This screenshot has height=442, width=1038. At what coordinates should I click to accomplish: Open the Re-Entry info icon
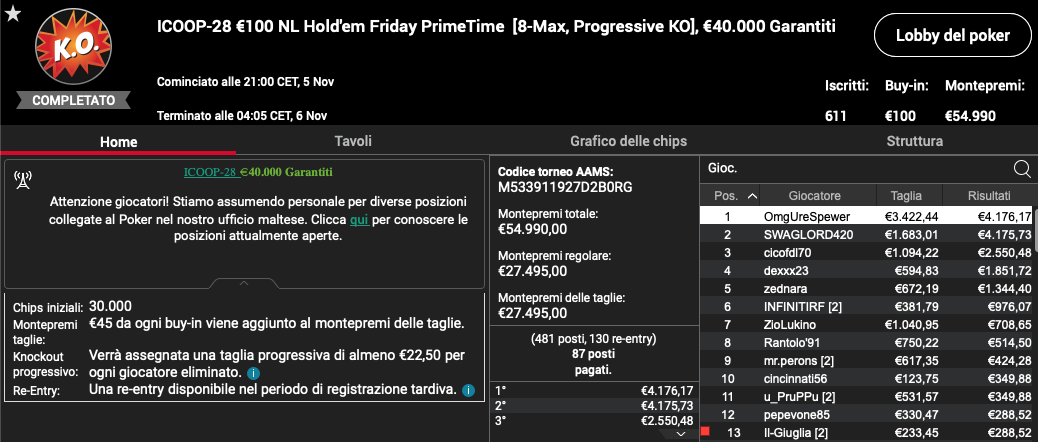468,390
